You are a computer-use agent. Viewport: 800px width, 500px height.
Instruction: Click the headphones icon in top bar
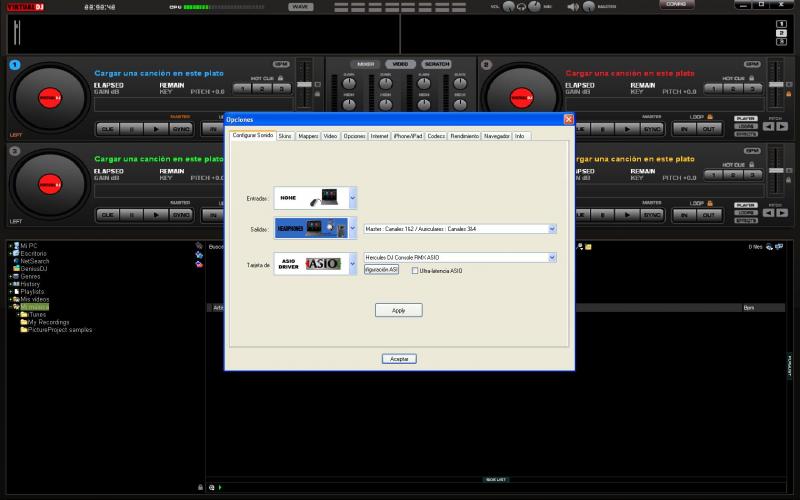click(521, 7)
